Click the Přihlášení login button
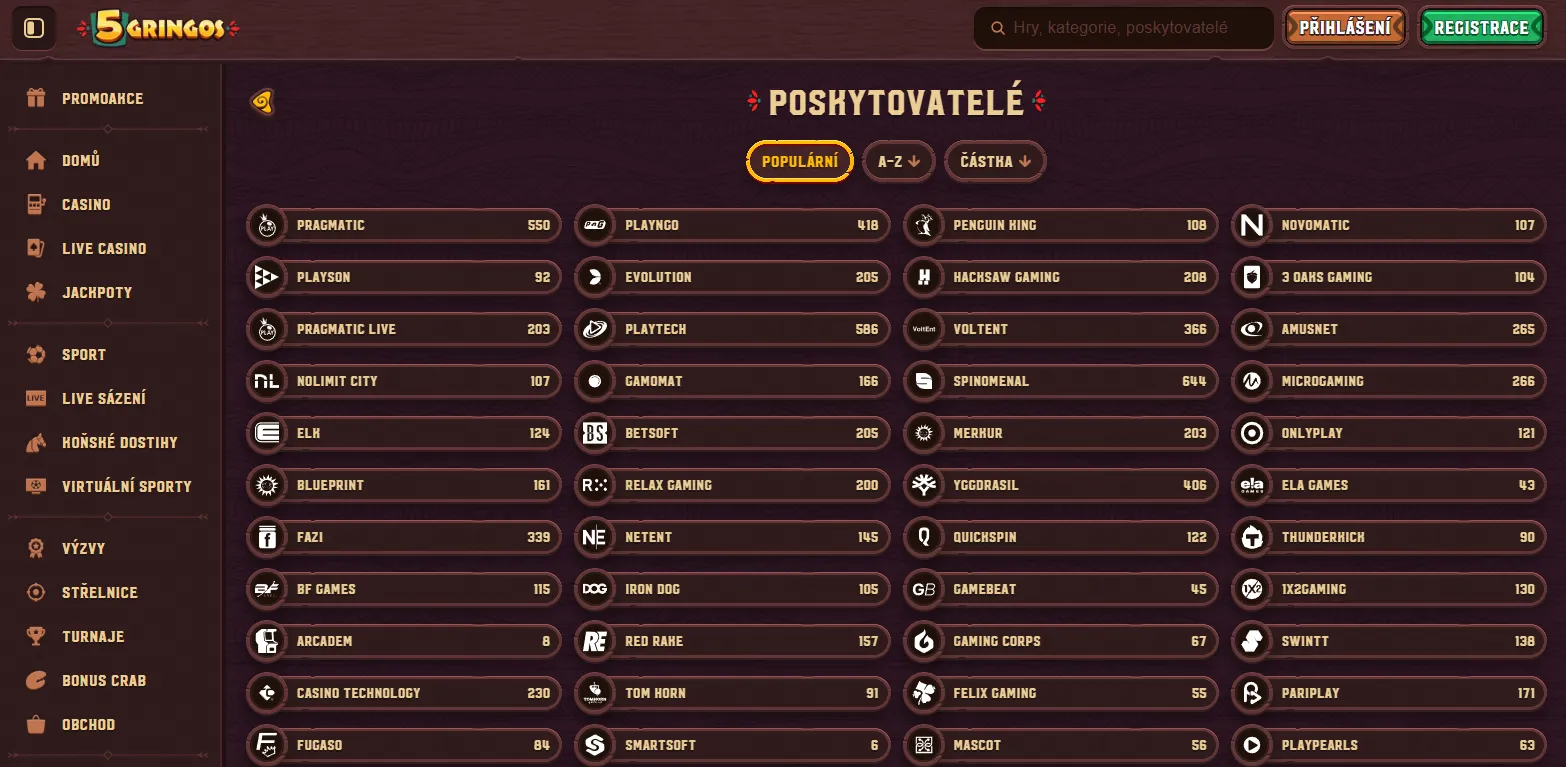Viewport: 1566px width, 767px height. [1345, 28]
